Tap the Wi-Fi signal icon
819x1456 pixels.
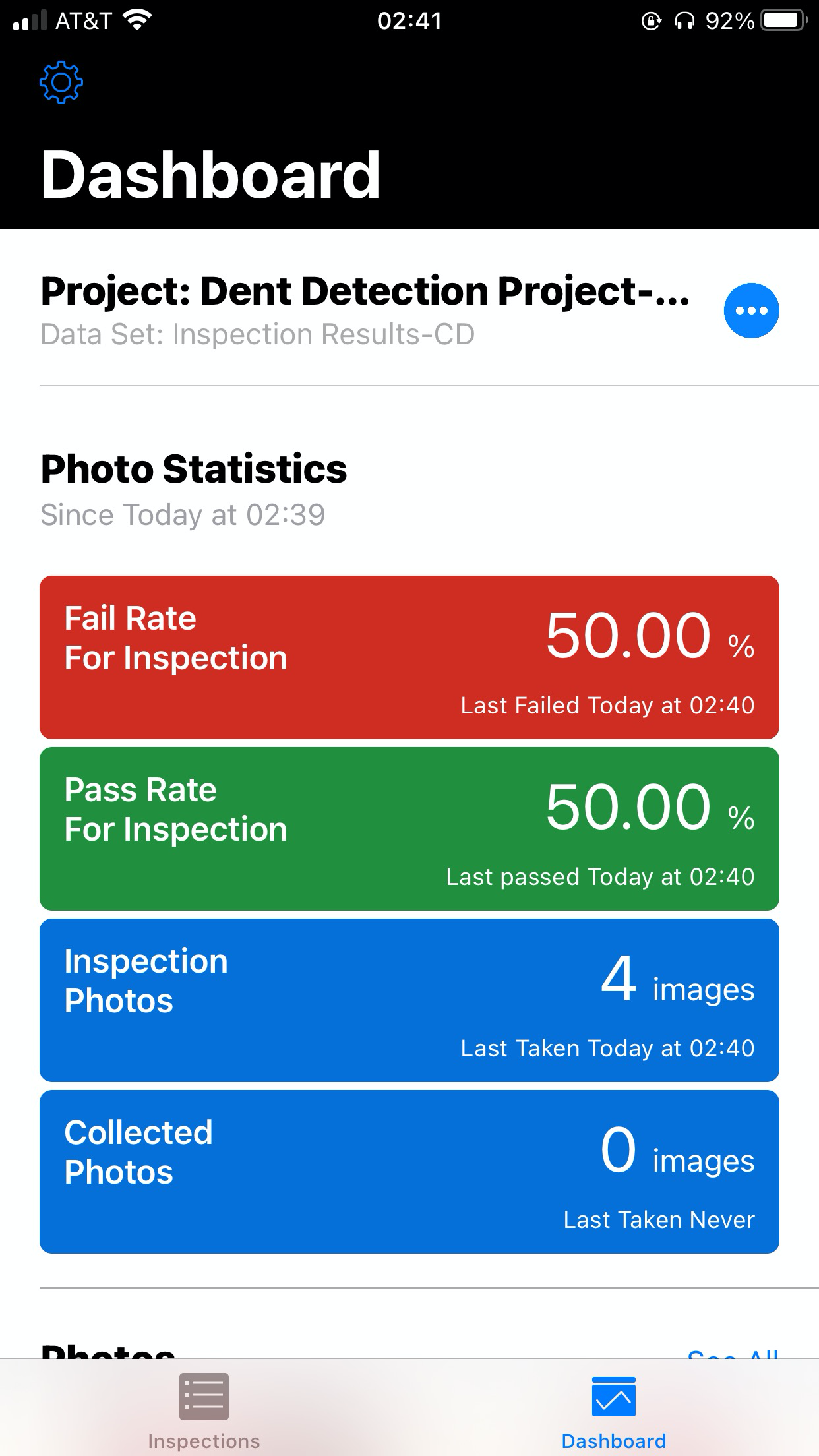point(137,20)
